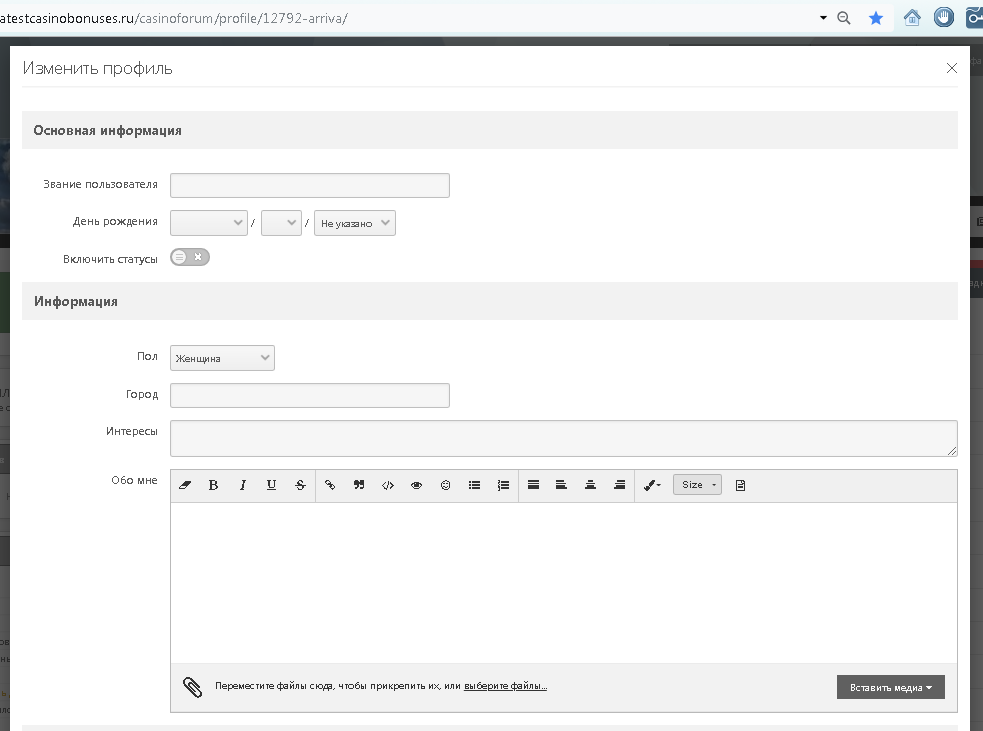
Task: Open the emoticon picker
Action: (446, 485)
